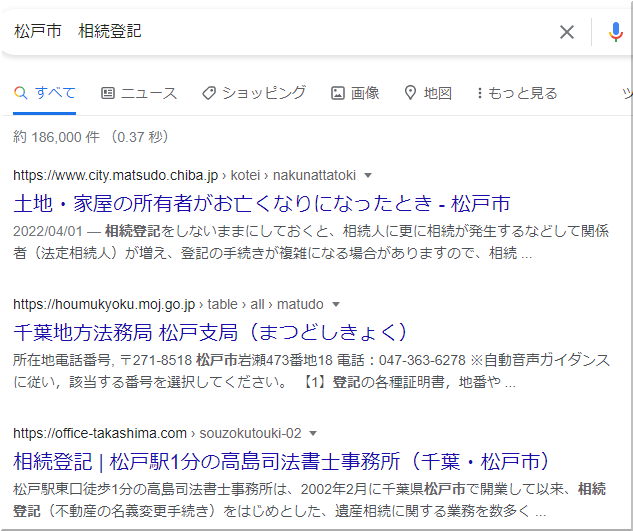The image size is (633, 531).
Task: Click the result count text 約 186,000 件
Action: point(56,137)
